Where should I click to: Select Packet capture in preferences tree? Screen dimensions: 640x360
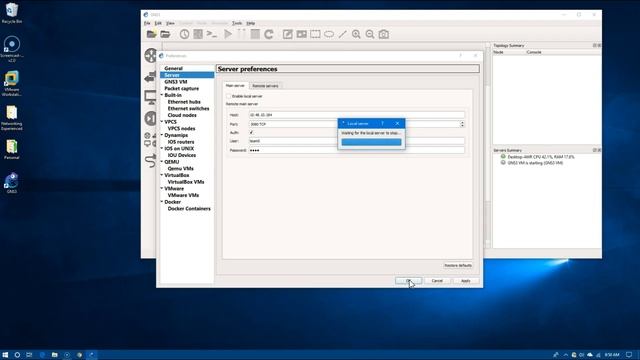[182, 89]
